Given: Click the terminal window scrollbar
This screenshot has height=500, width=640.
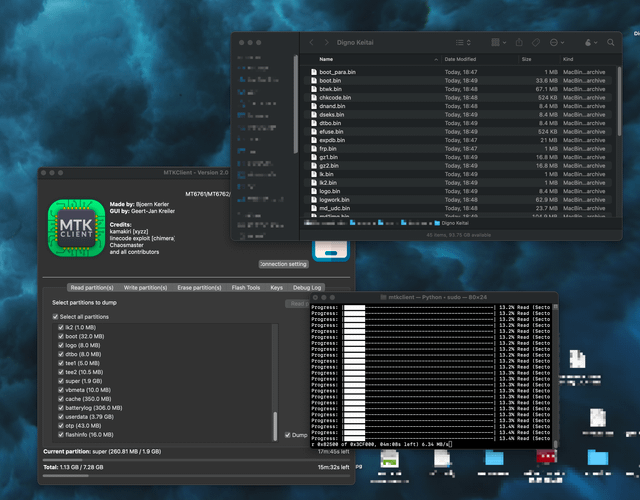Looking at the screenshot, I should tap(556, 444).
